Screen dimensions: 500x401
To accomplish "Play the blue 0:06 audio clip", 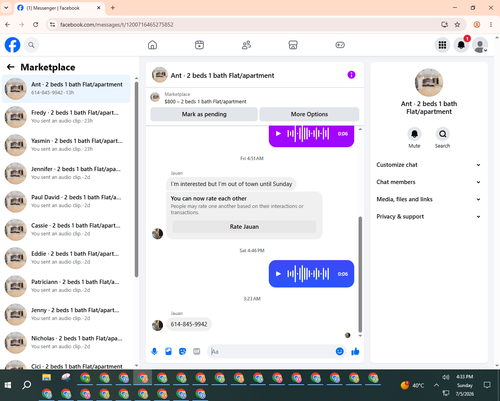I will [278, 274].
